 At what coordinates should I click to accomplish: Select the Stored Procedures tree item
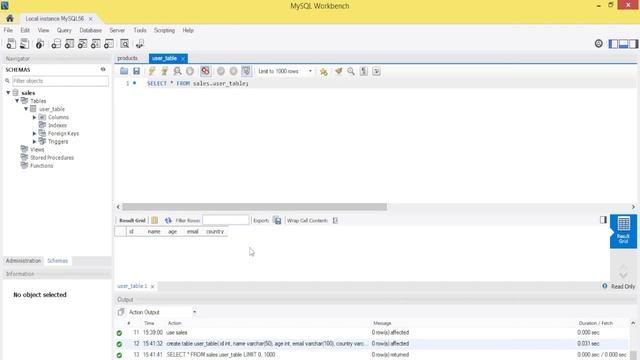pos(52,158)
